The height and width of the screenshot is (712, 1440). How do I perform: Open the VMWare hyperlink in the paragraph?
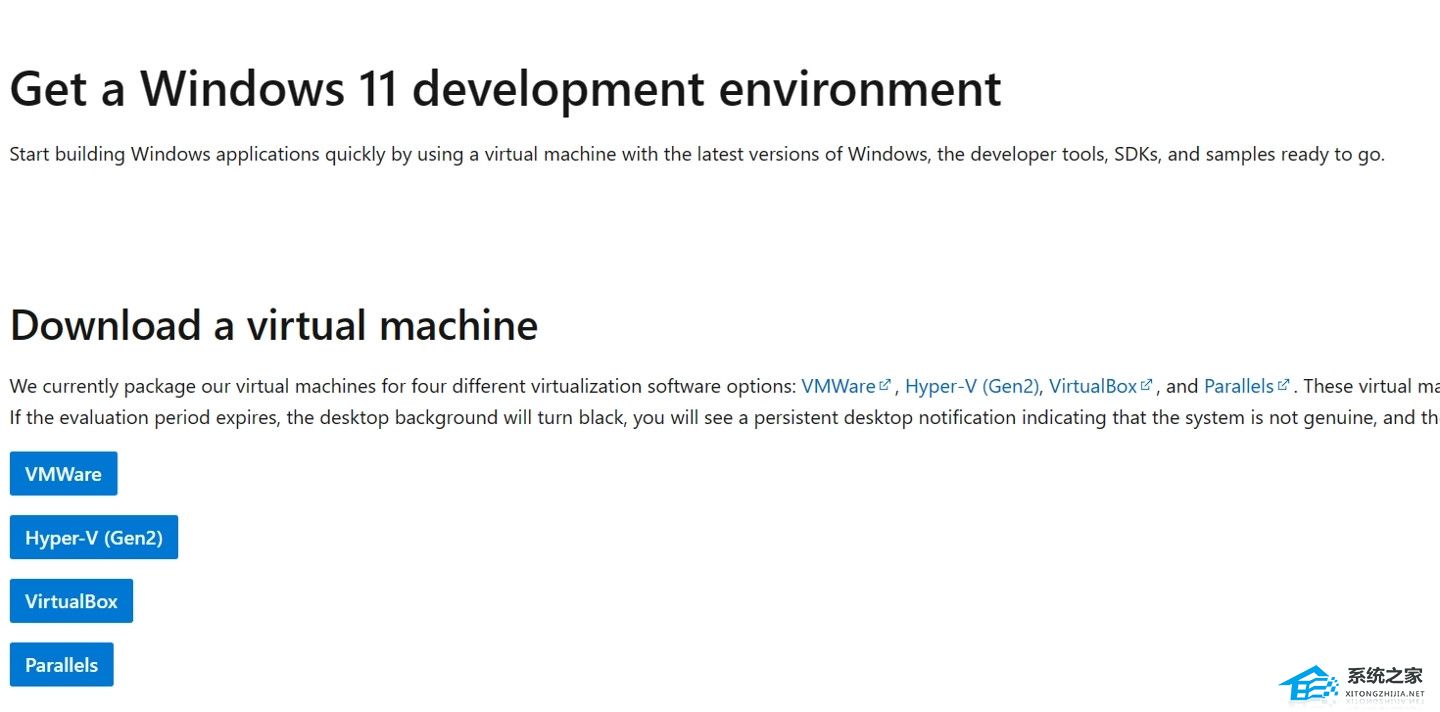pyautogui.click(x=838, y=386)
